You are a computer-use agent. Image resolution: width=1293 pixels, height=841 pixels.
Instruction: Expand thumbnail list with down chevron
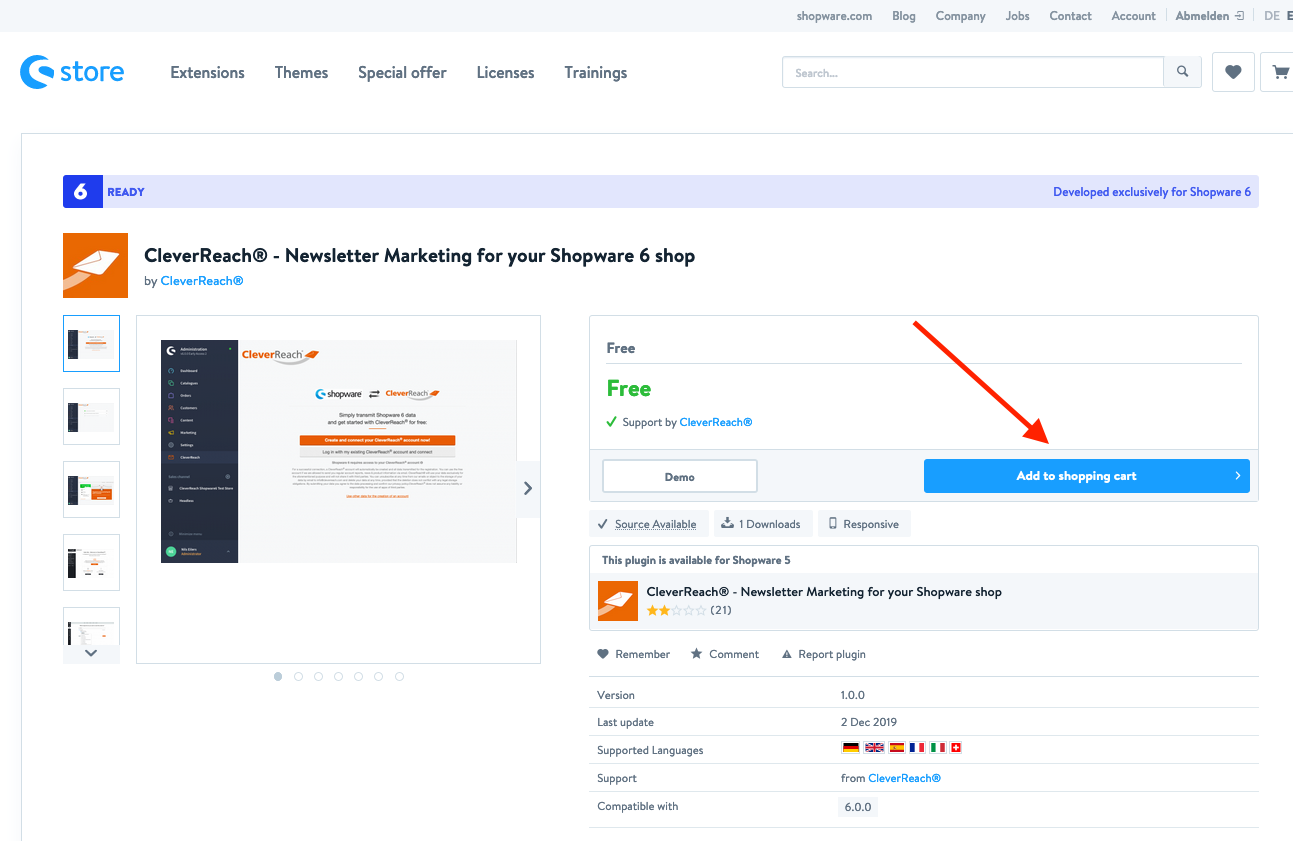coord(91,653)
